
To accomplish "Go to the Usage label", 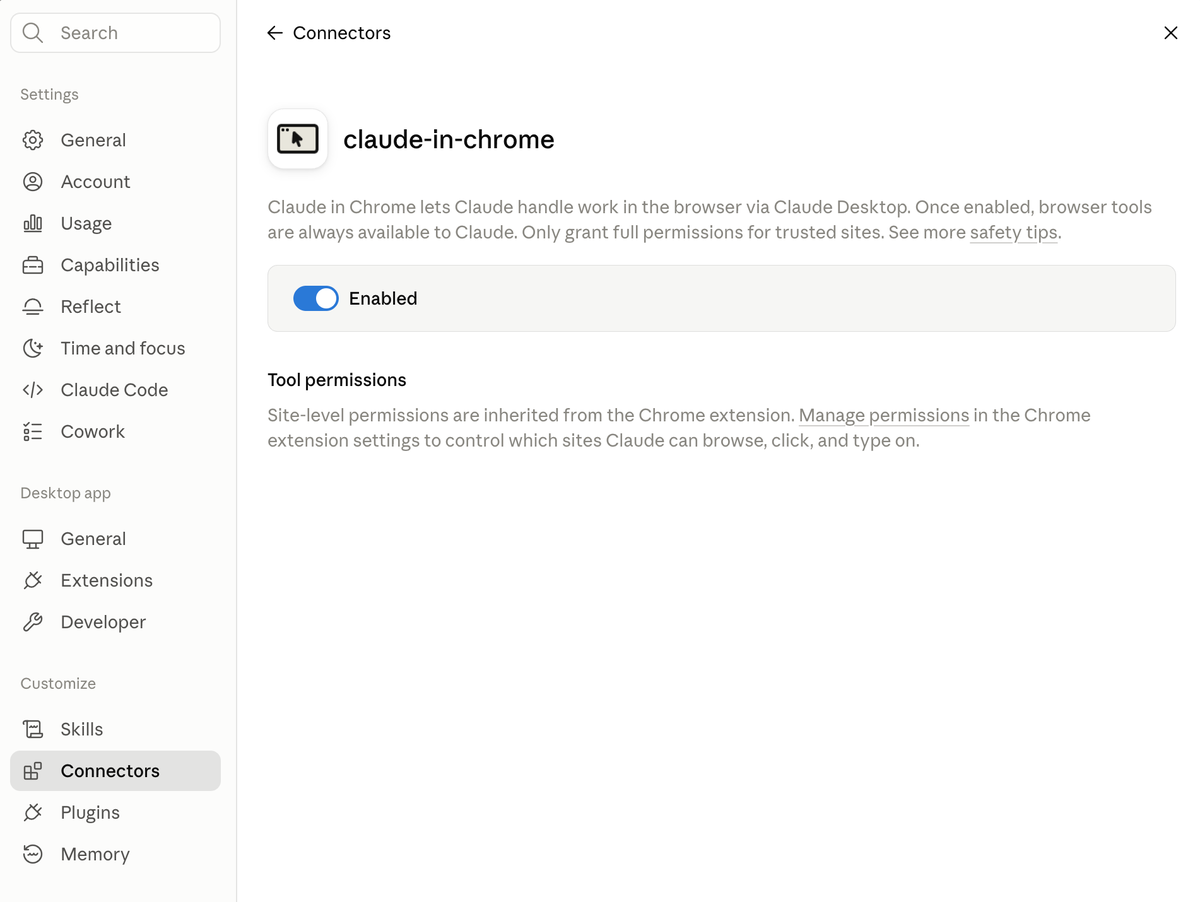I will [86, 223].
